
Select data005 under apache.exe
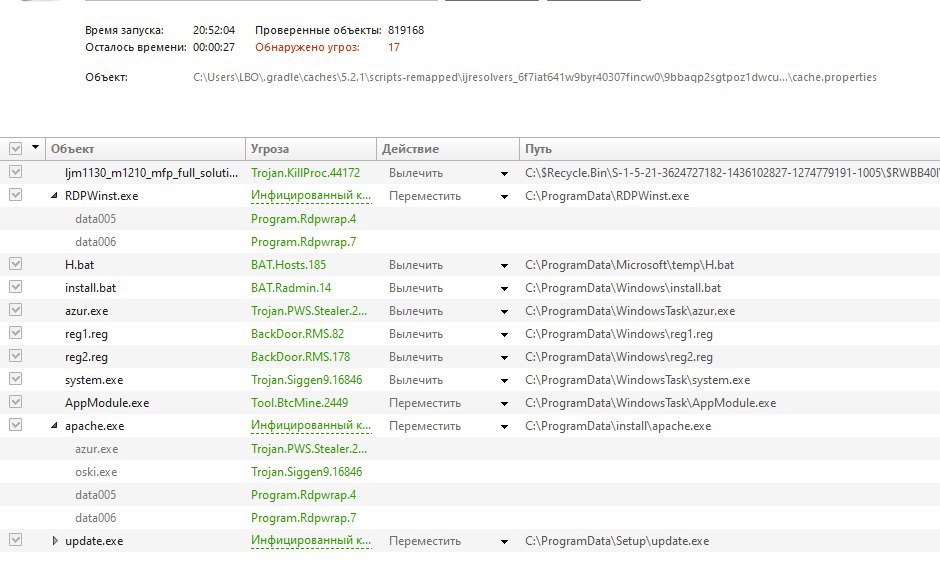pyautogui.click(x=95, y=495)
